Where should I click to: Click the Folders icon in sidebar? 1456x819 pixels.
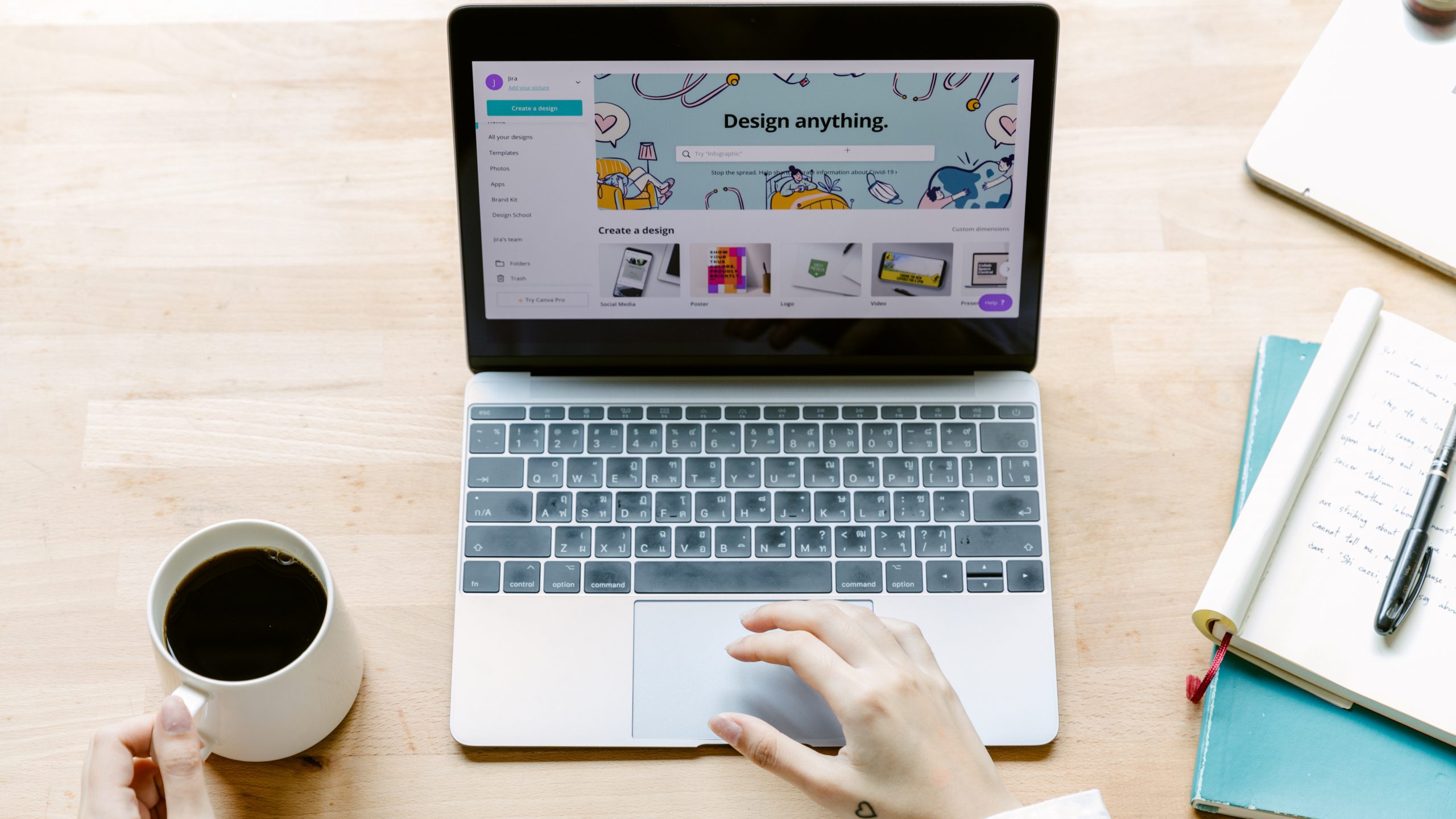500,263
